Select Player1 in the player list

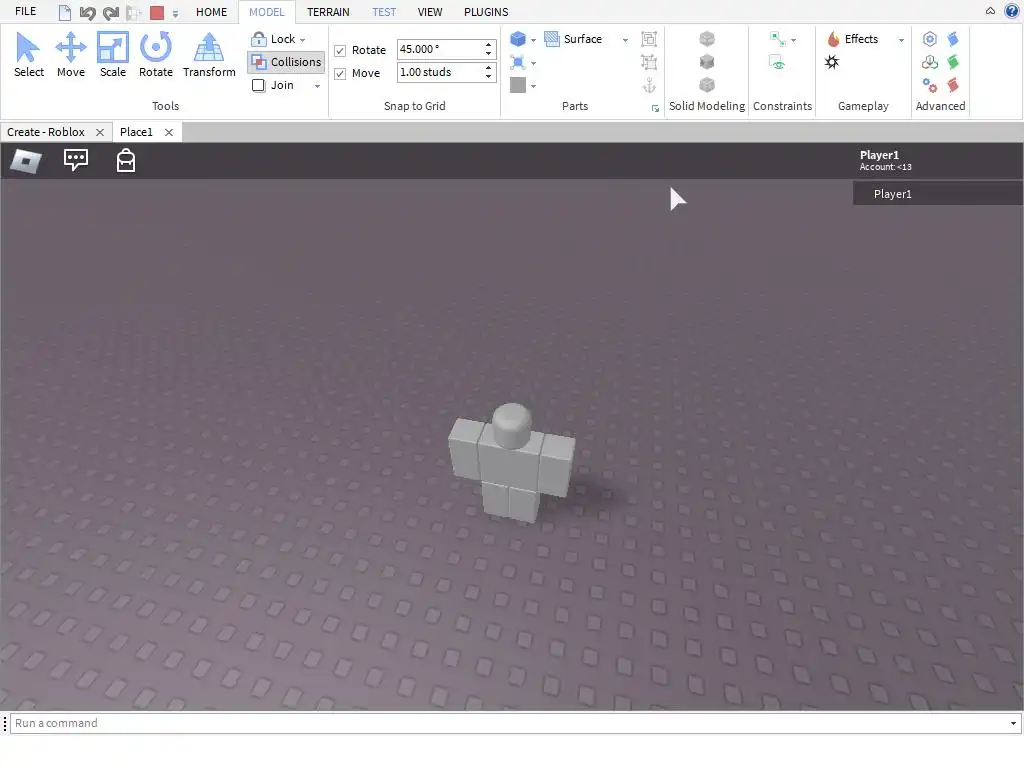938,194
